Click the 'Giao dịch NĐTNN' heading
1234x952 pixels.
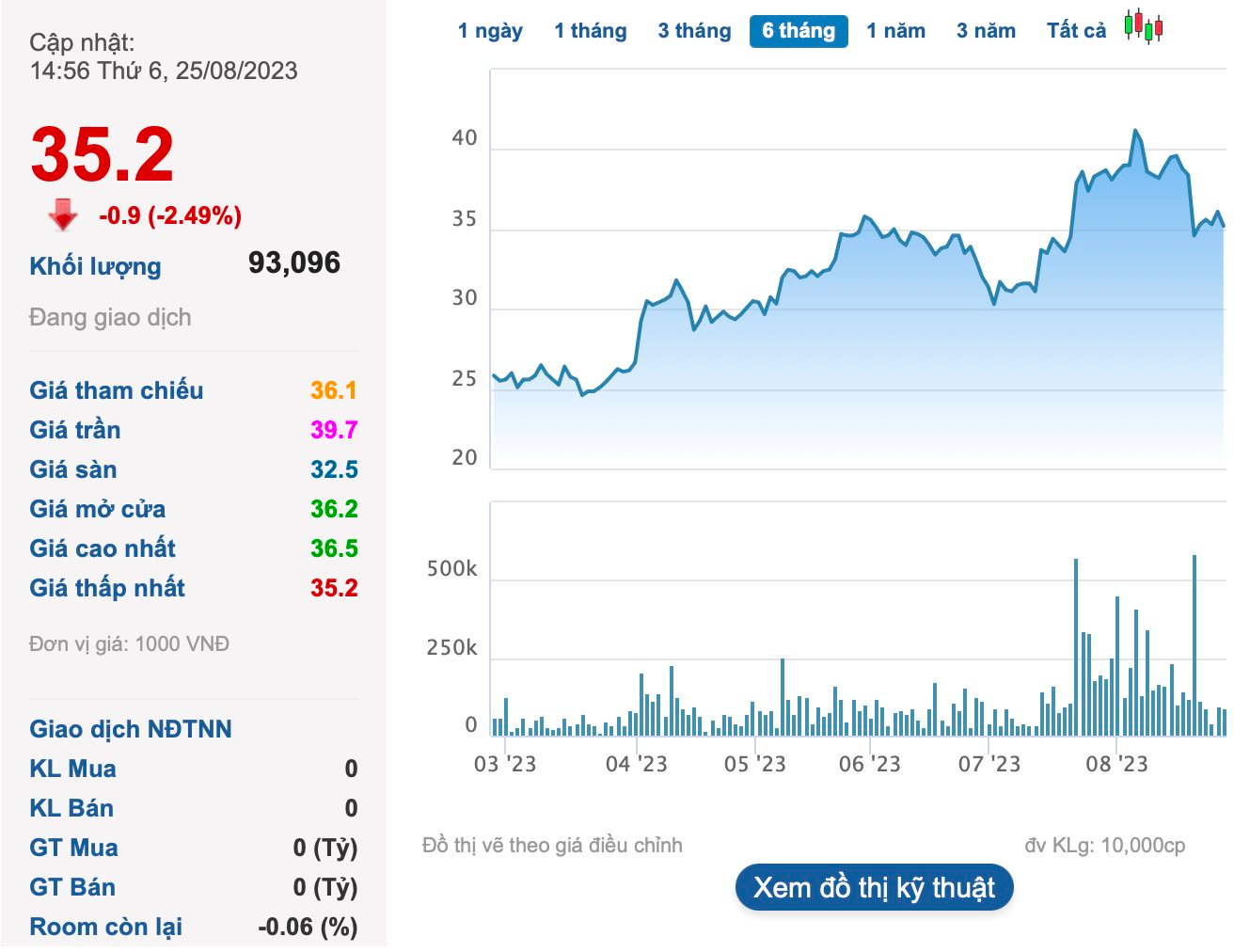(x=130, y=729)
